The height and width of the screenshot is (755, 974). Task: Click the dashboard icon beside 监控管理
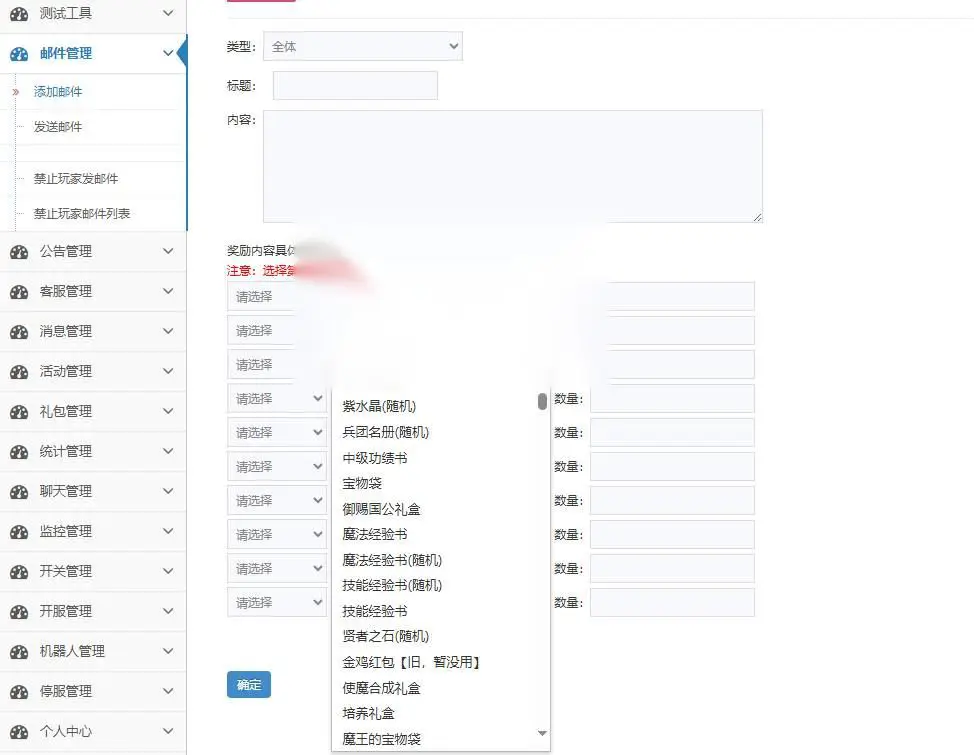pyautogui.click(x=19, y=532)
